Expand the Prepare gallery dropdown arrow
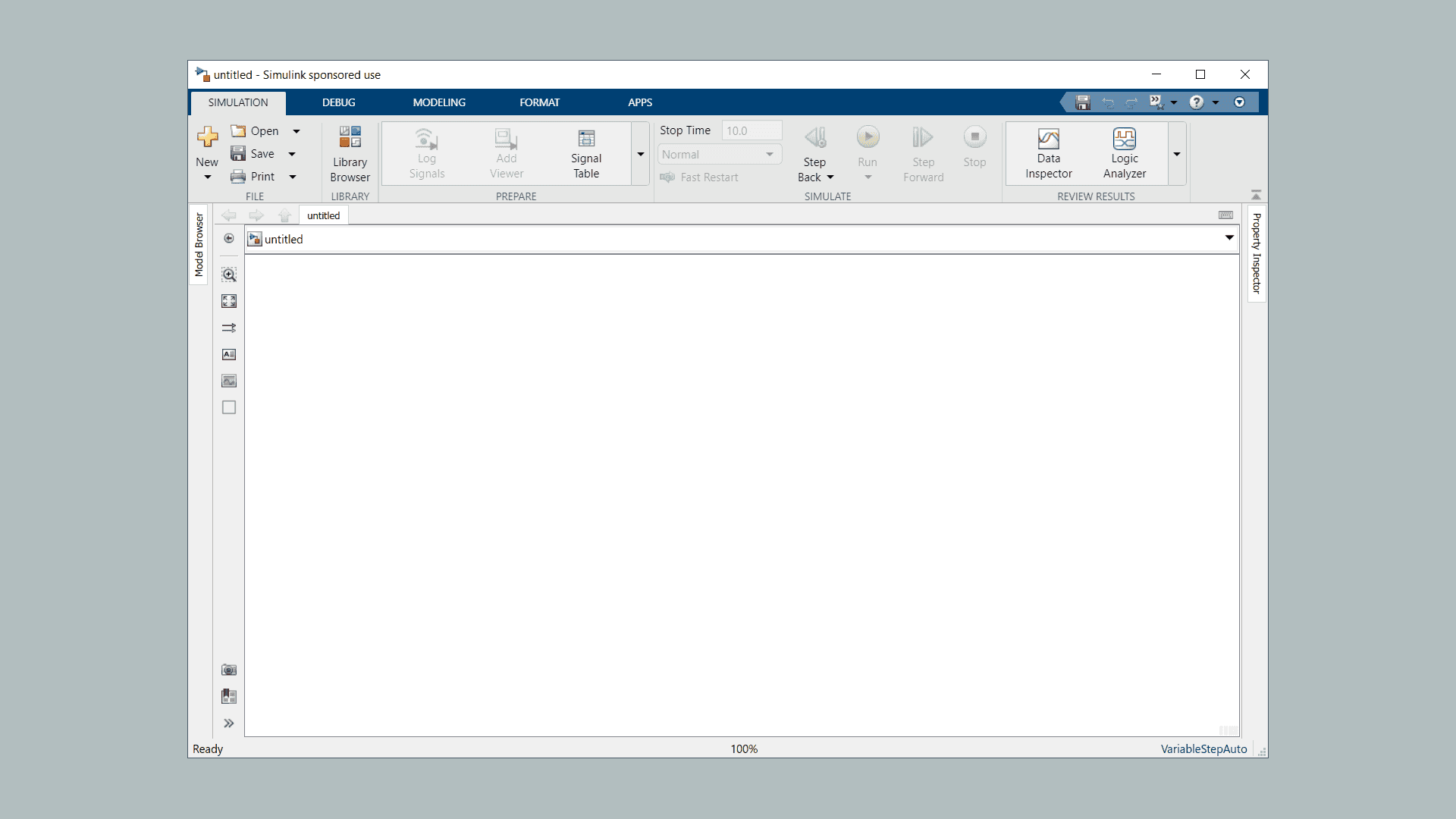 tap(641, 154)
